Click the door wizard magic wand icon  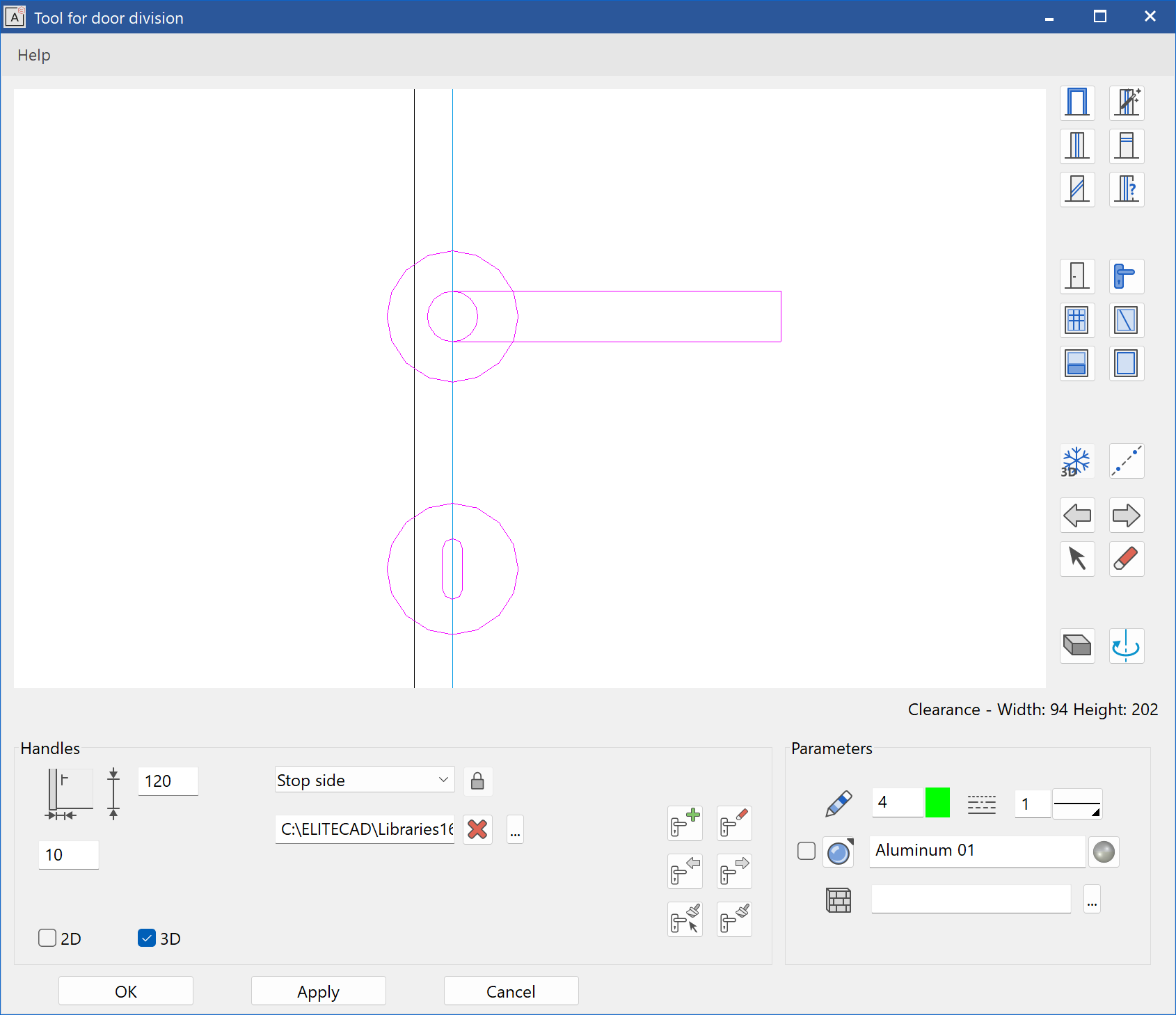1127,103
